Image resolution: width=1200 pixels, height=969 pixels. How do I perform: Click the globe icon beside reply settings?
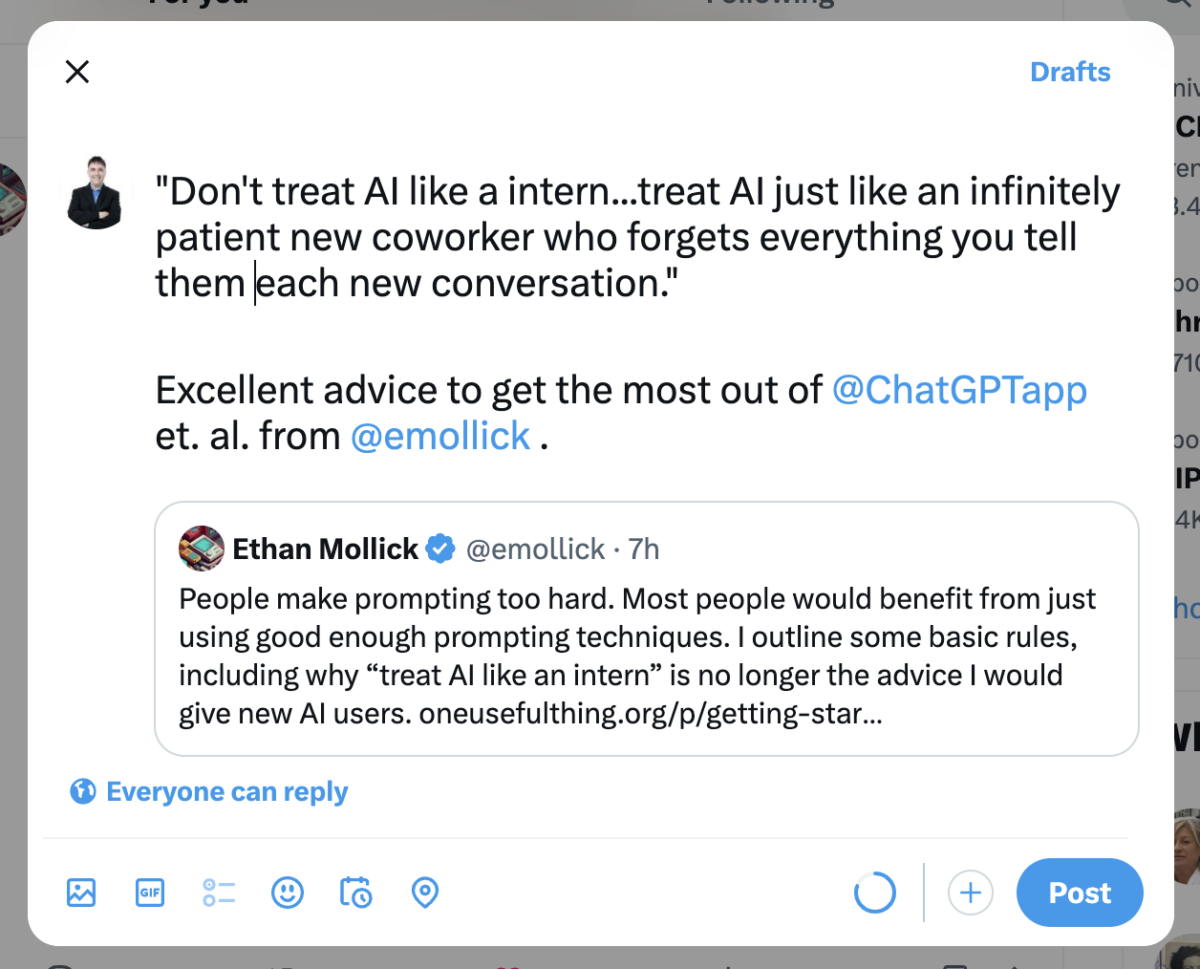pyautogui.click(x=82, y=792)
